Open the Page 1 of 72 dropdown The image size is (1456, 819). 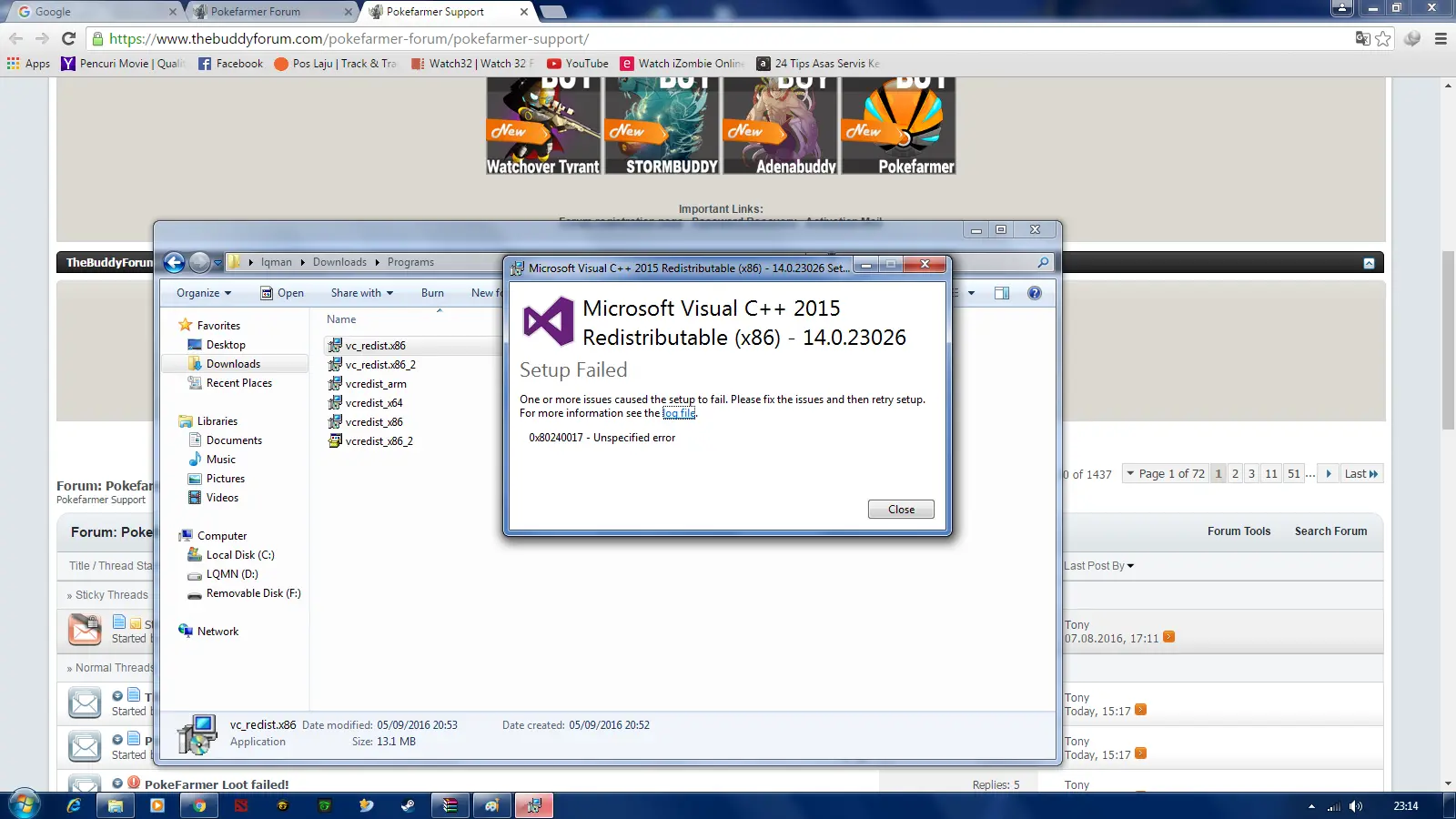pyautogui.click(x=1165, y=474)
